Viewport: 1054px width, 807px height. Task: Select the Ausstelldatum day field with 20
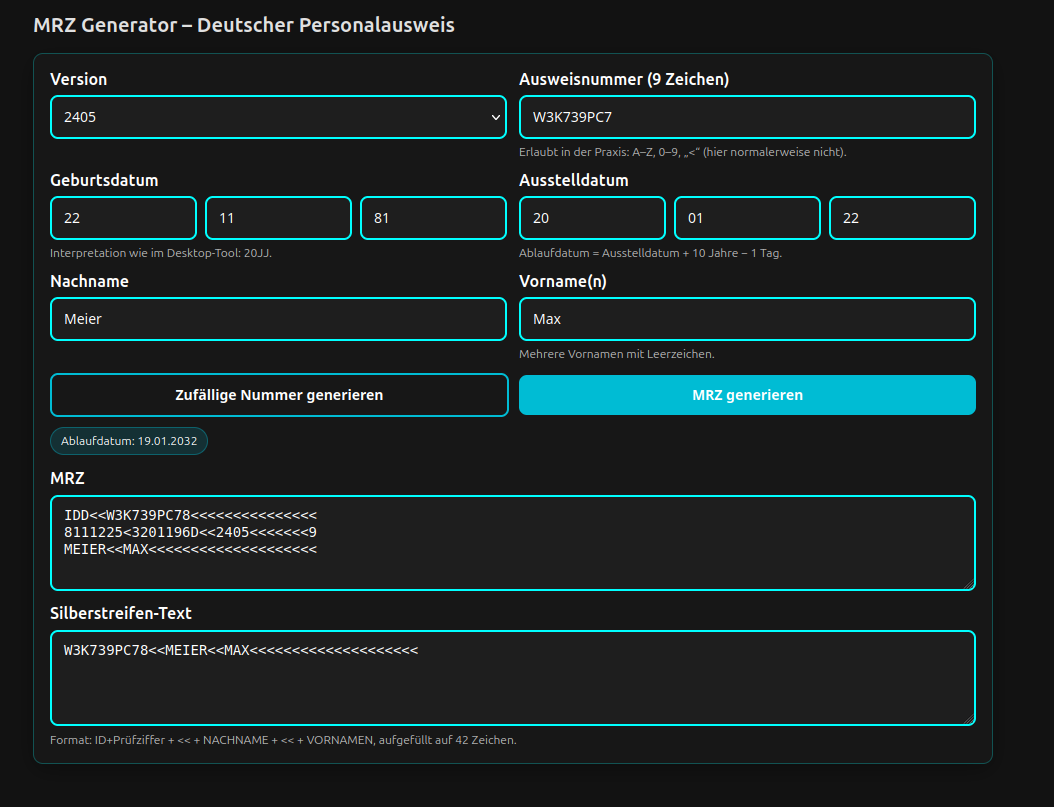tap(592, 218)
